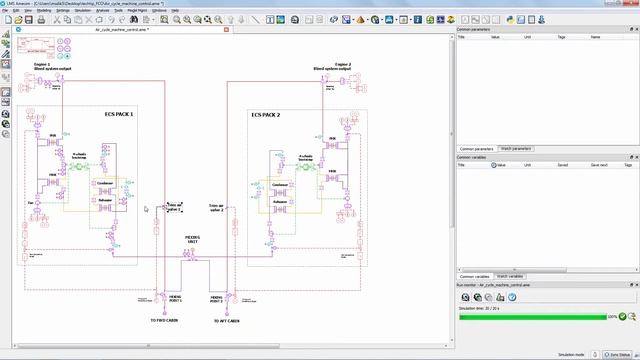Select the Trim air valve 1 component
The width and height of the screenshot is (640, 360).
pyautogui.click(x=165, y=207)
